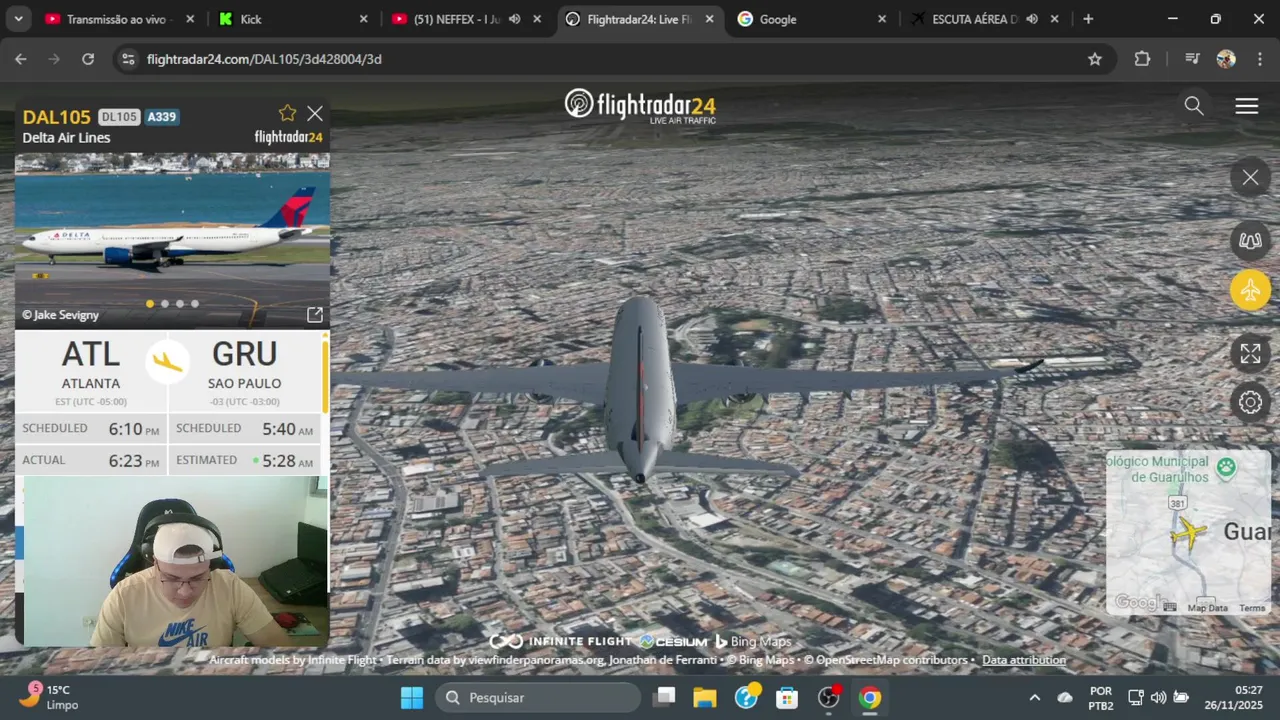Open a new browser tab
This screenshot has width=1280, height=720.
pos(1088,19)
